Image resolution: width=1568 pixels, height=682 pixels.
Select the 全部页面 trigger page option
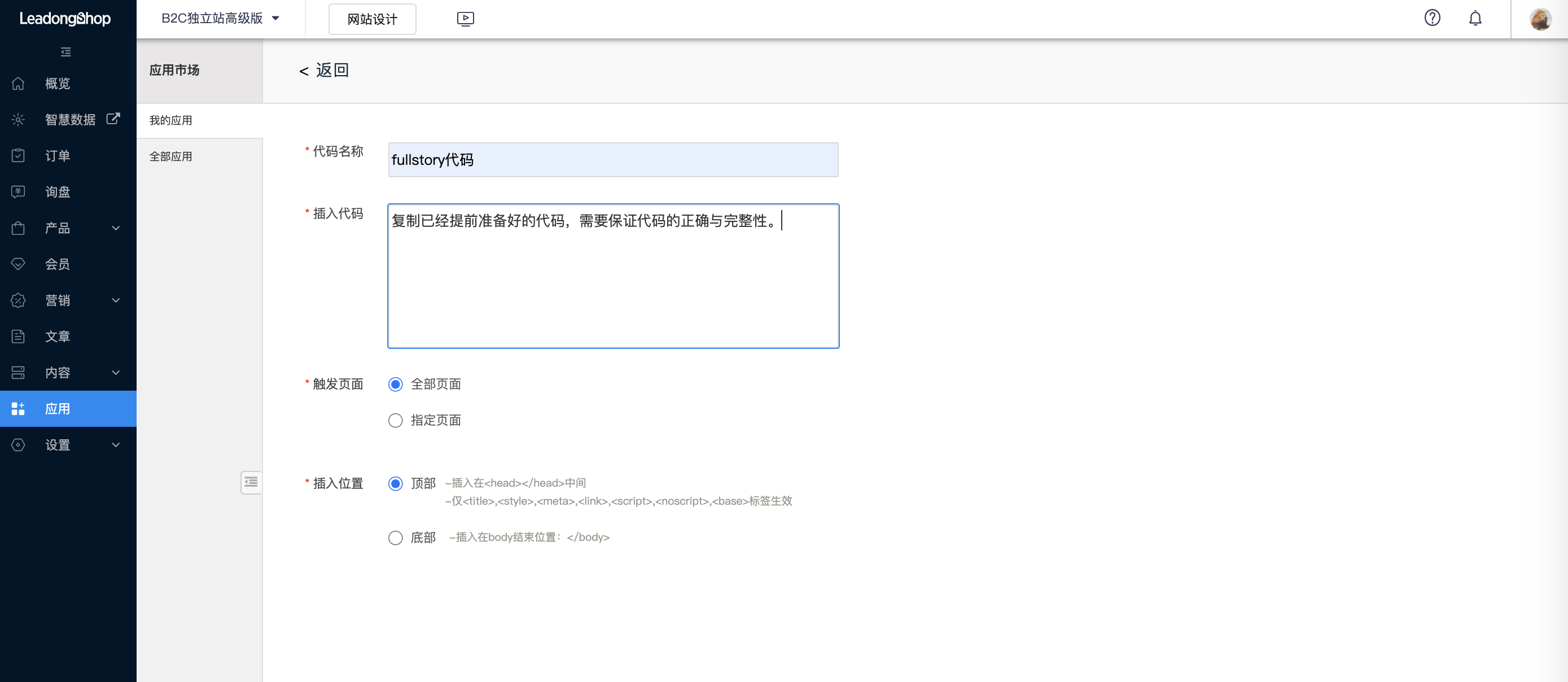coord(396,384)
